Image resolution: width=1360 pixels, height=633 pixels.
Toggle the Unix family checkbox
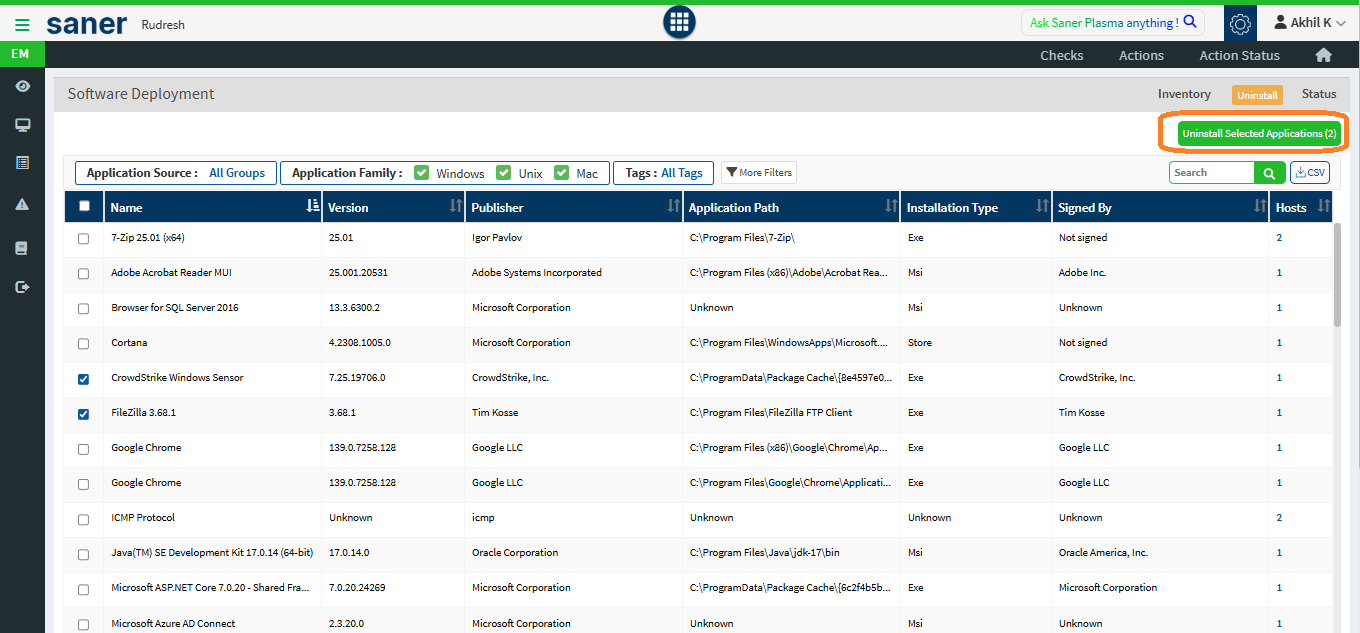[504, 172]
